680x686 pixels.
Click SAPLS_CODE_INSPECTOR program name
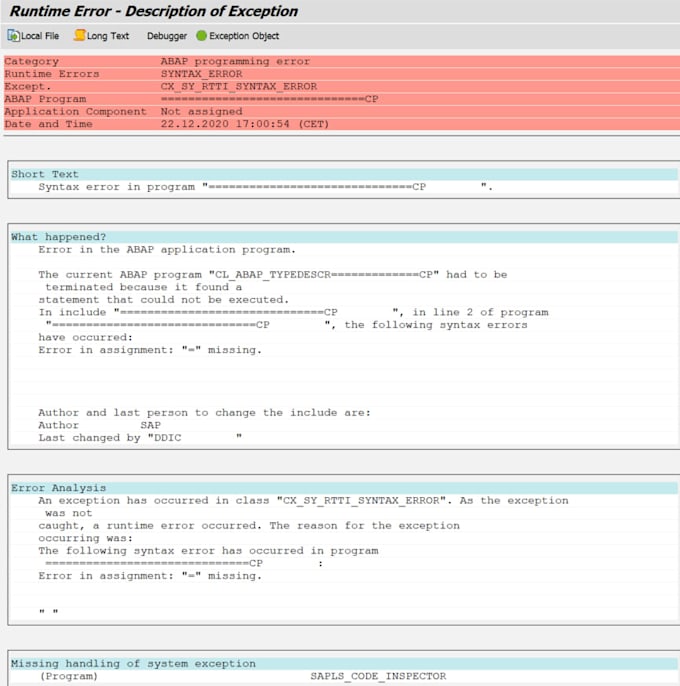point(378,676)
